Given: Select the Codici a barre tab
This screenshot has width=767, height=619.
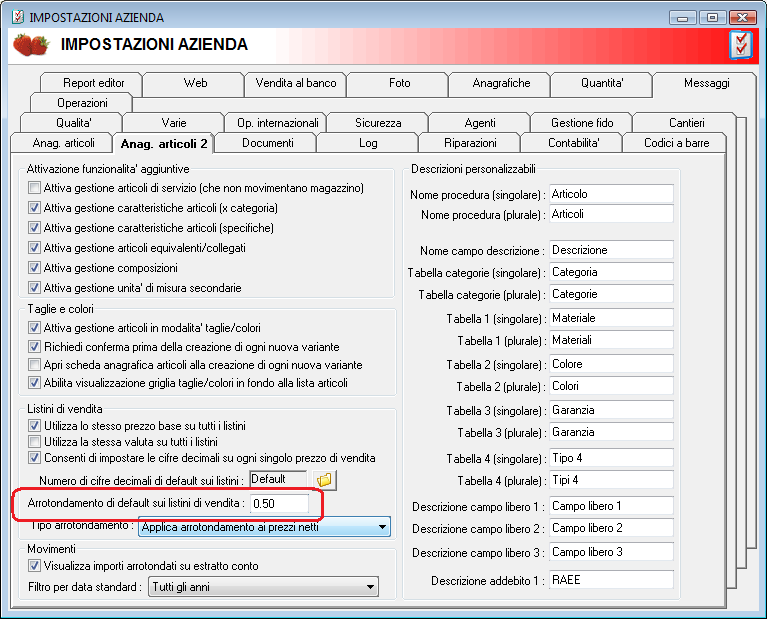Looking at the screenshot, I should (675, 143).
